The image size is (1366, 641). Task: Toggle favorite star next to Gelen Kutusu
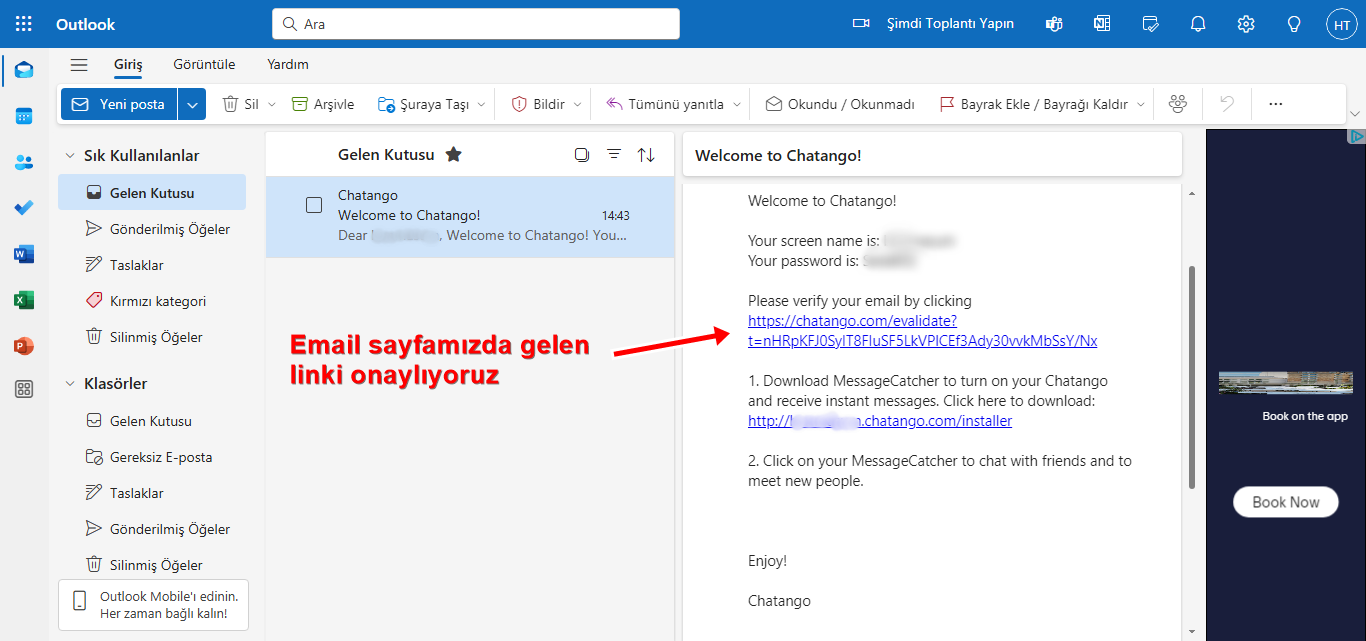click(454, 155)
